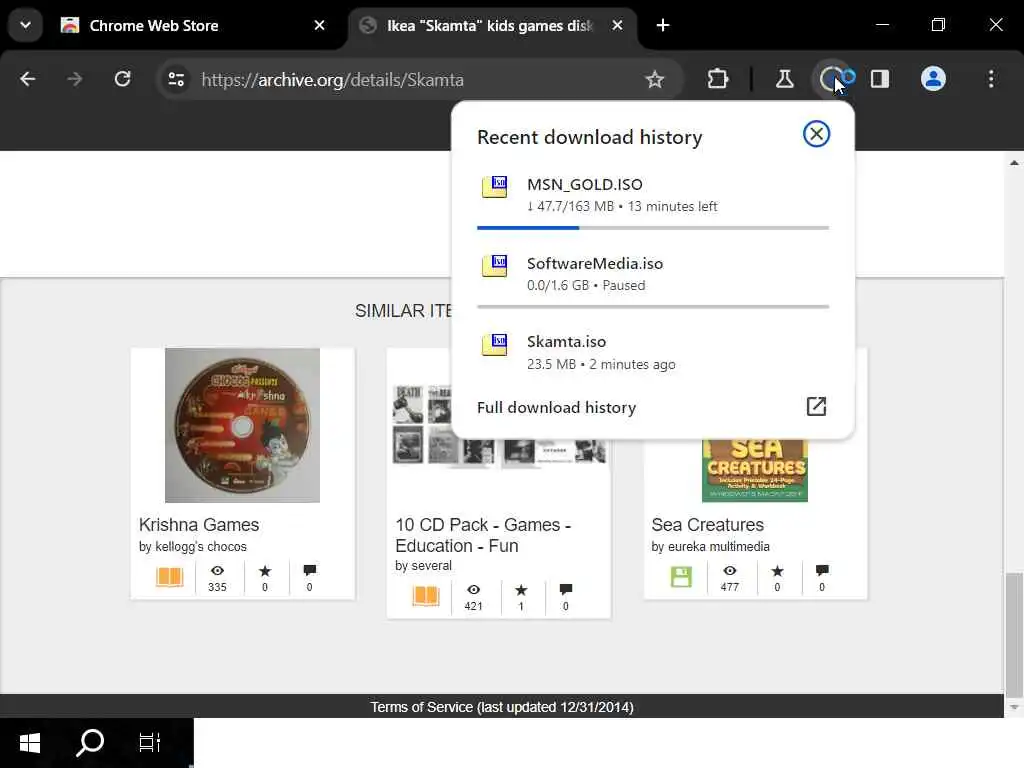Screen dimensions: 1024x768
Task: Click the vertical scrollbar thumb
Action: coord(1014,635)
